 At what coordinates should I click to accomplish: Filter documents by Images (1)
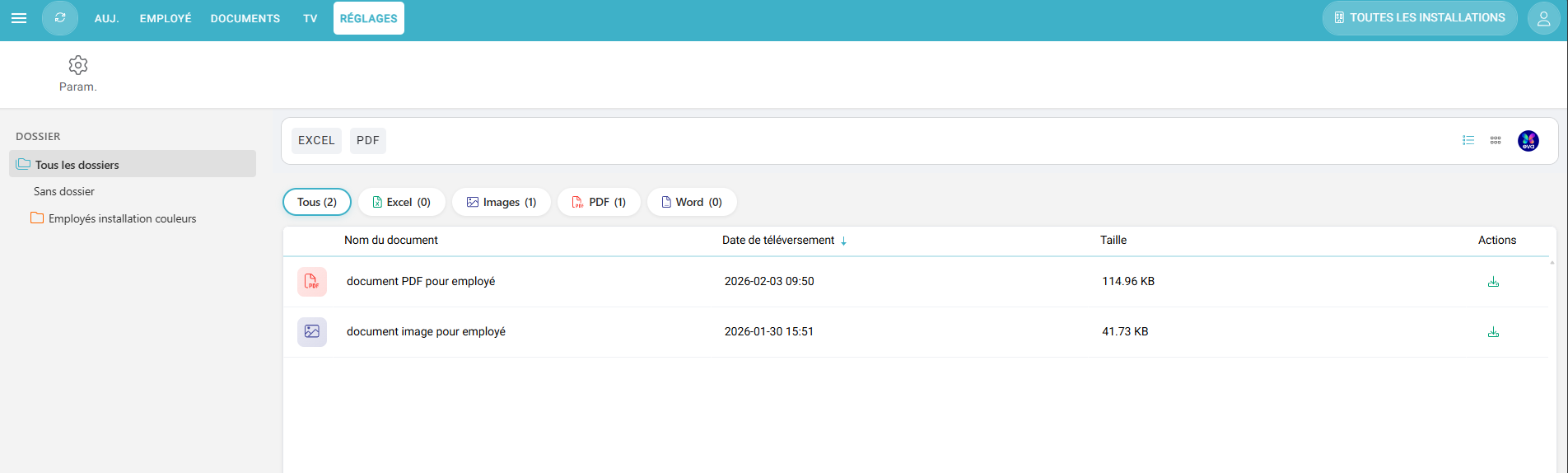pyautogui.click(x=501, y=202)
